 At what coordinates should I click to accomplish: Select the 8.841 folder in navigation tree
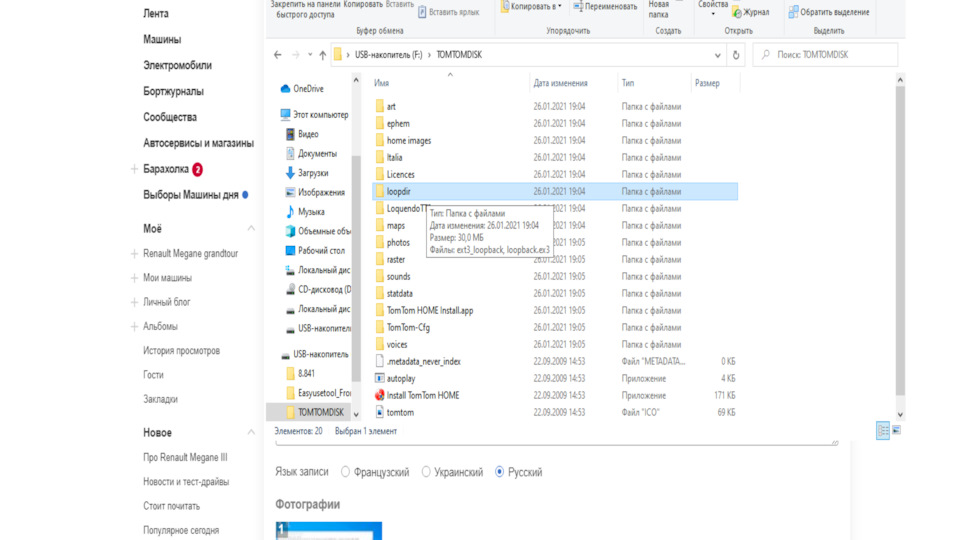pyautogui.click(x=300, y=373)
